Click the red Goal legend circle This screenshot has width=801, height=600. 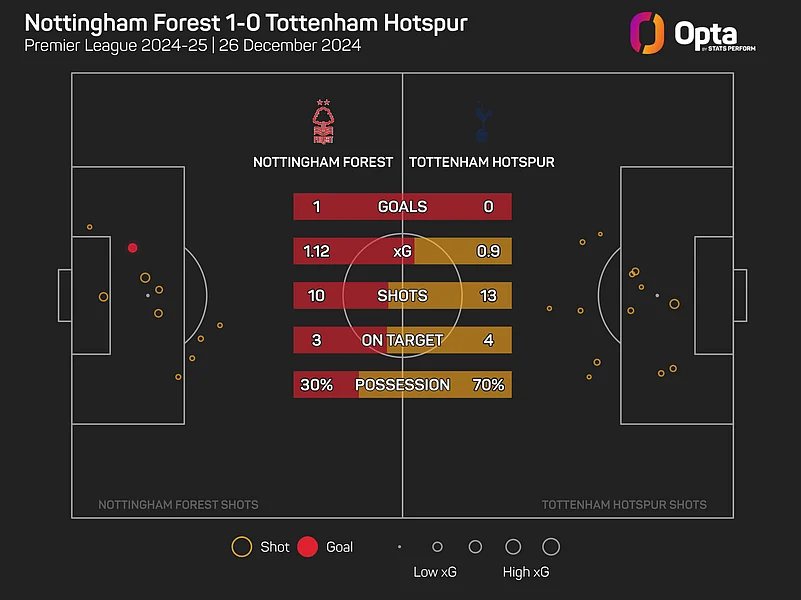point(308,547)
